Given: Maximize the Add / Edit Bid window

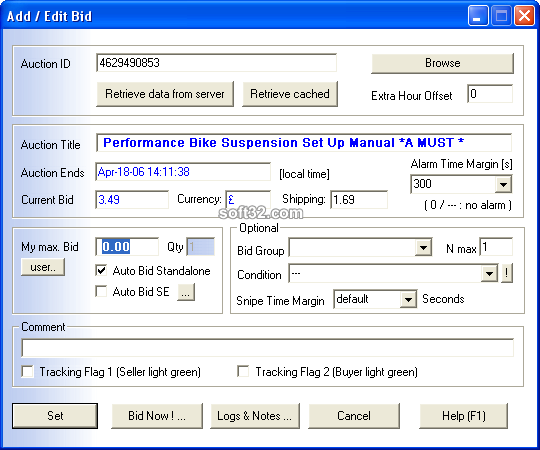Looking at the screenshot, I should tap(501, 16).
